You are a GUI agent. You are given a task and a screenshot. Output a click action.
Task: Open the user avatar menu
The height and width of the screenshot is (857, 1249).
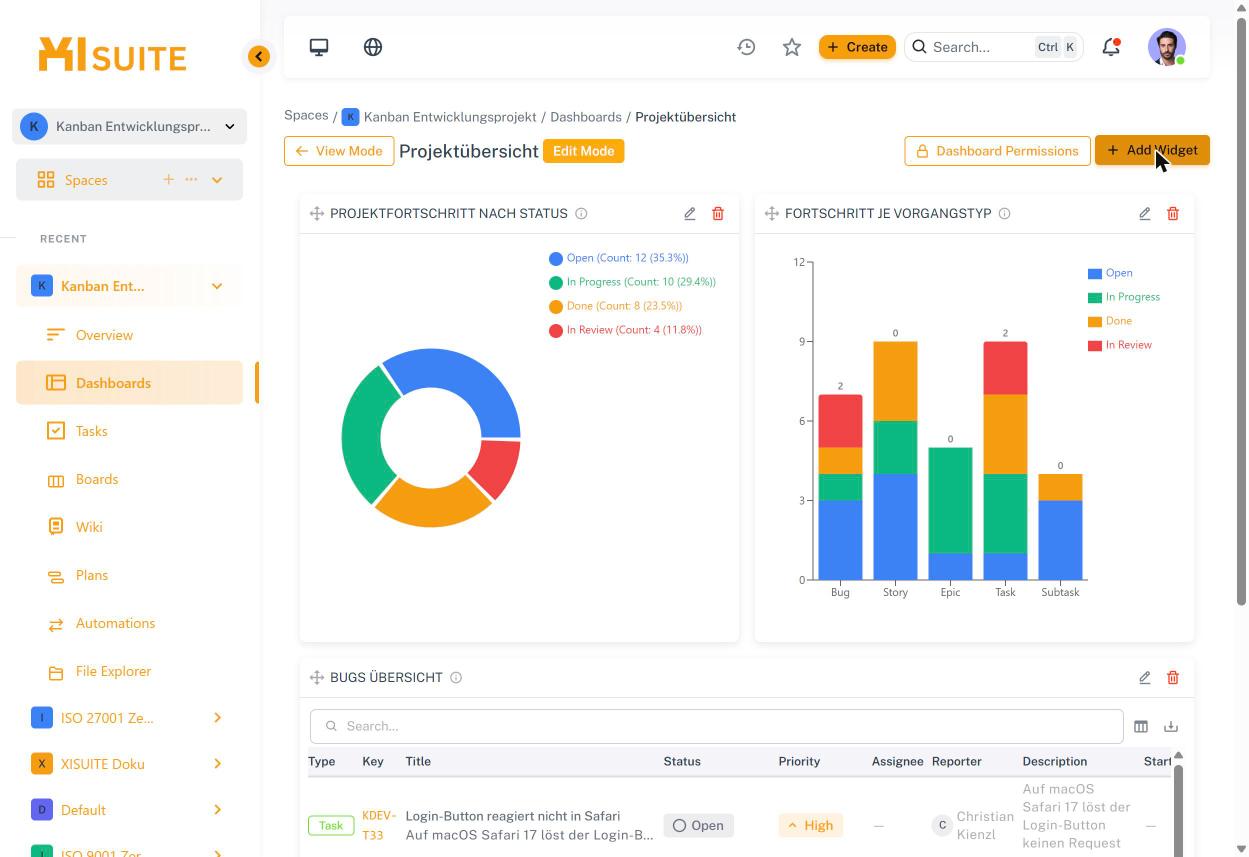pyautogui.click(x=1167, y=47)
